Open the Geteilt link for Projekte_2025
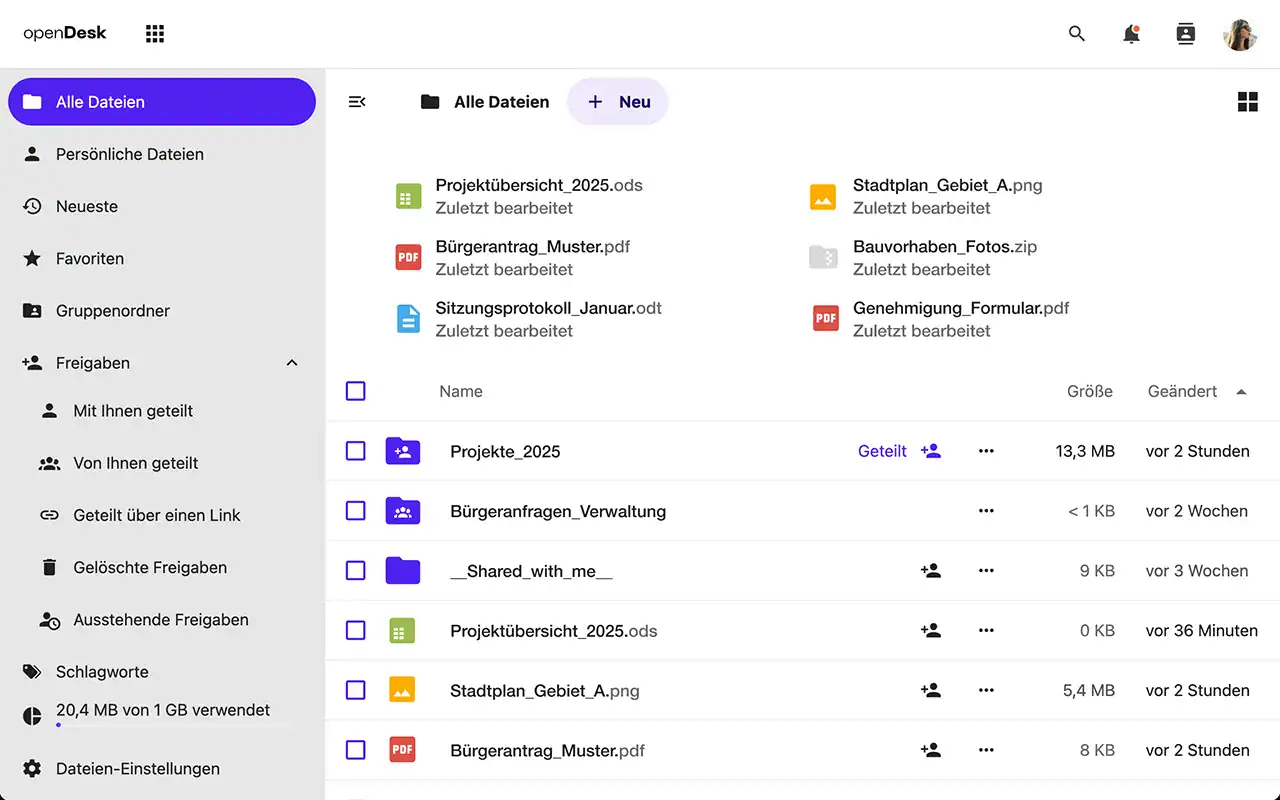Viewport: 1280px width, 800px height. (881, 451)
